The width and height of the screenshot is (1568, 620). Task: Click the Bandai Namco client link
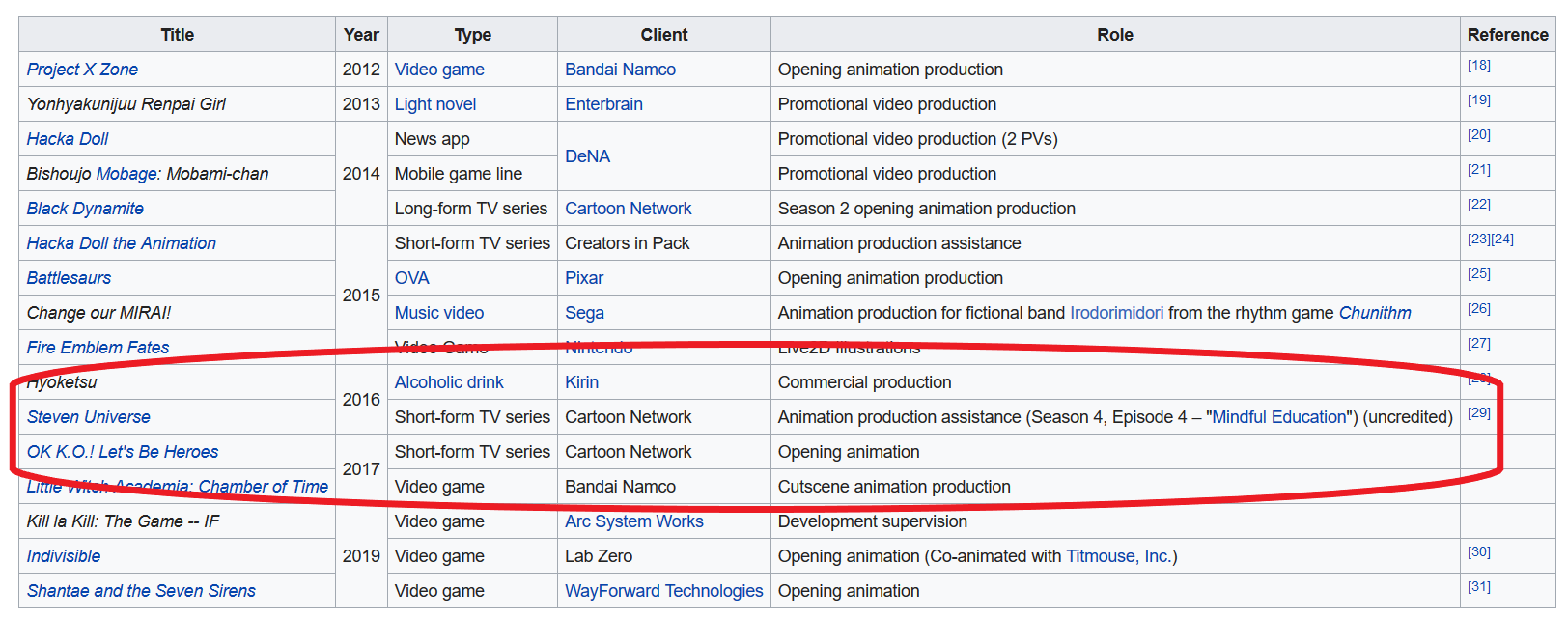tap(620, 70)
